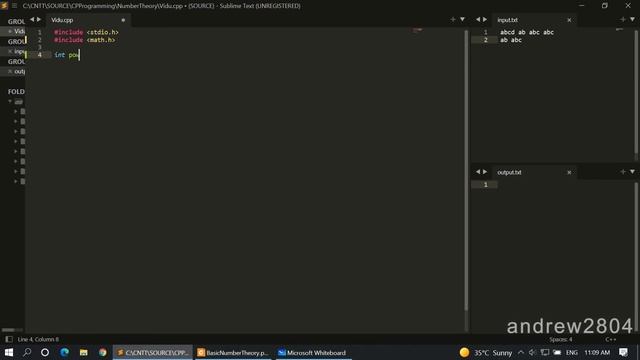This screenshot has width=640, height=360.
Task: Open weather widget showing 35°C Sunny
Action: click(486, 352)
